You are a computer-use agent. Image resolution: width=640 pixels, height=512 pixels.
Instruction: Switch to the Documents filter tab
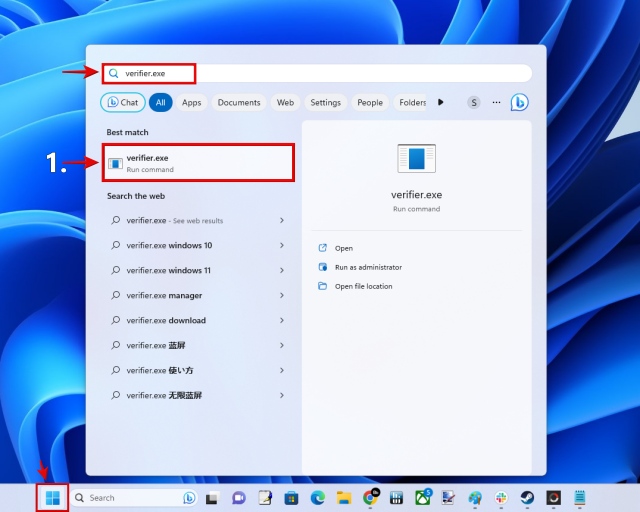(x=239, y=102)
